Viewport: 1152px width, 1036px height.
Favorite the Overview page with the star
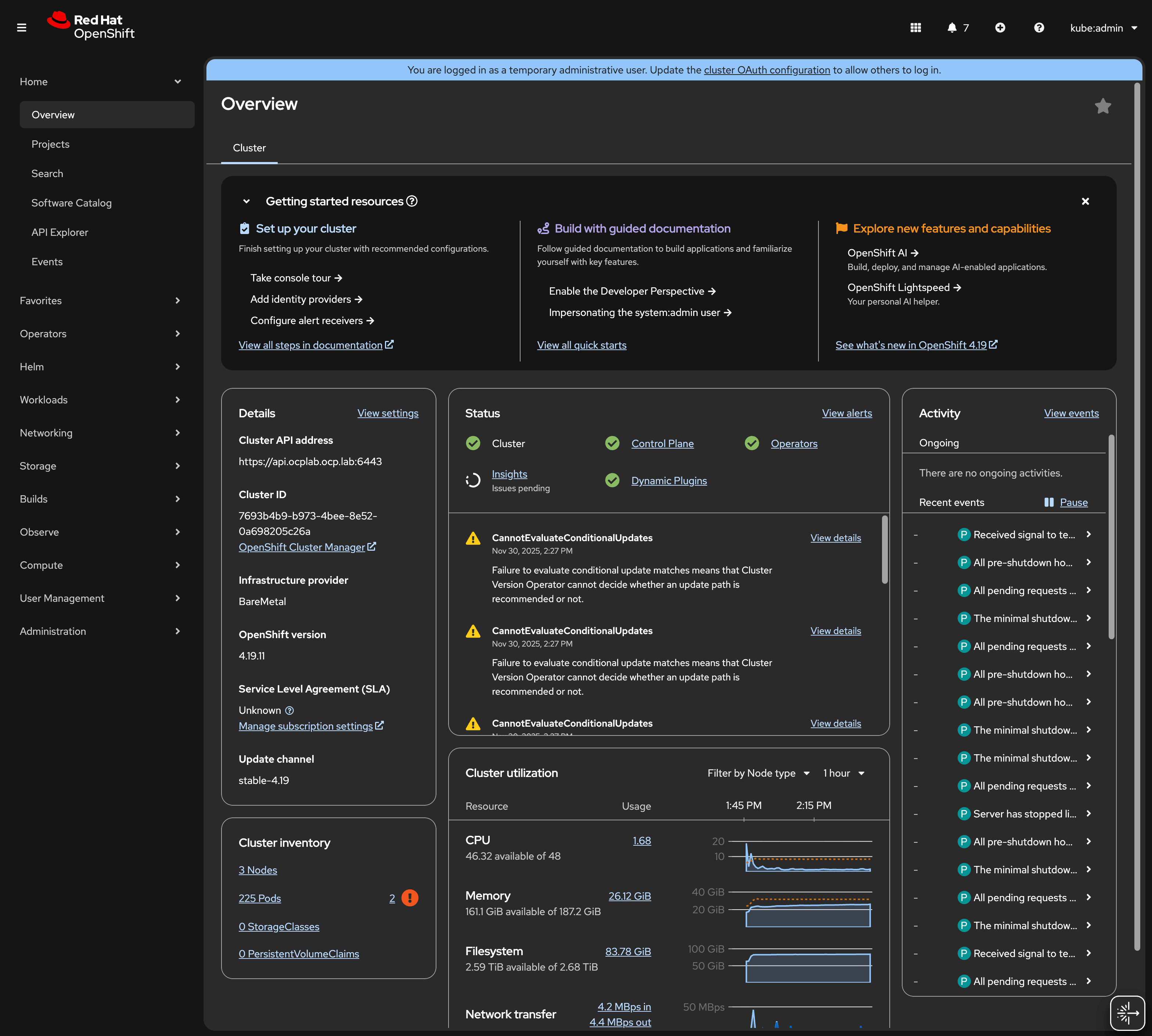[x=1103, y=106]
